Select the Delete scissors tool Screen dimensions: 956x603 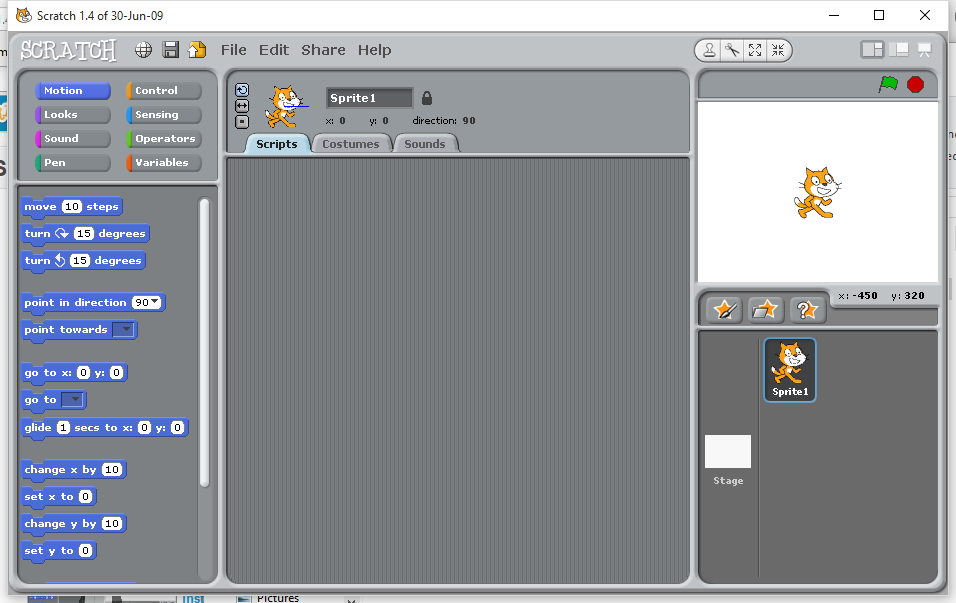pos(732,50)
